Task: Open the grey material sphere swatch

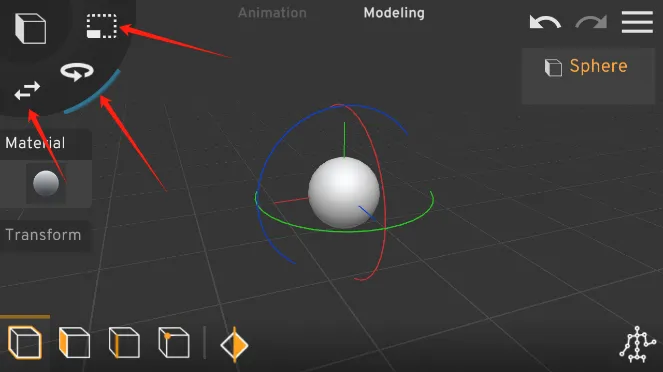Action: pyautogui.click(x=46, y=183)
